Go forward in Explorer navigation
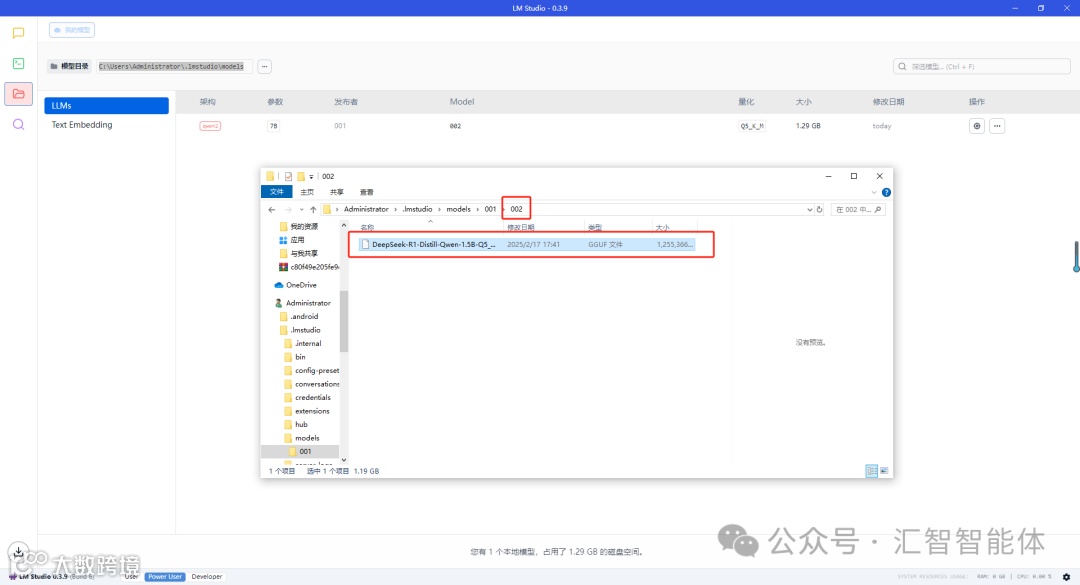 click(288, 209)
